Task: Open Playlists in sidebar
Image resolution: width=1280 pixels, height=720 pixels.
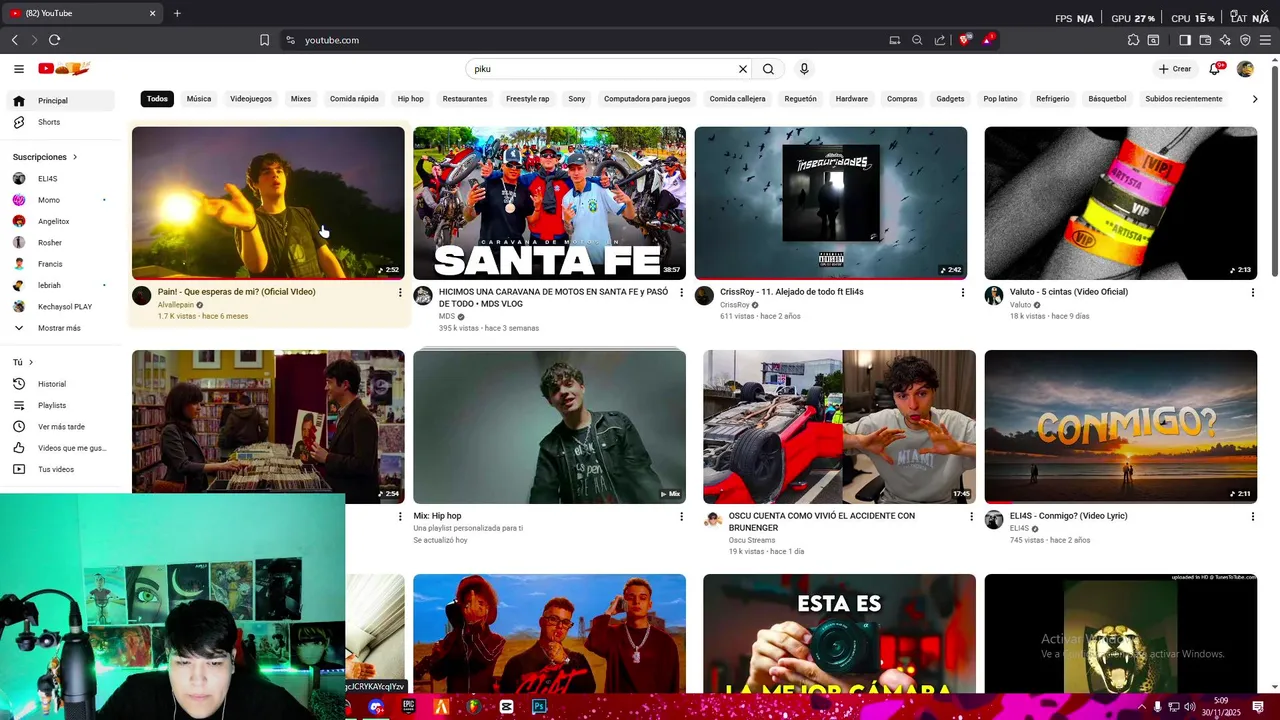Action: [63, 405]
